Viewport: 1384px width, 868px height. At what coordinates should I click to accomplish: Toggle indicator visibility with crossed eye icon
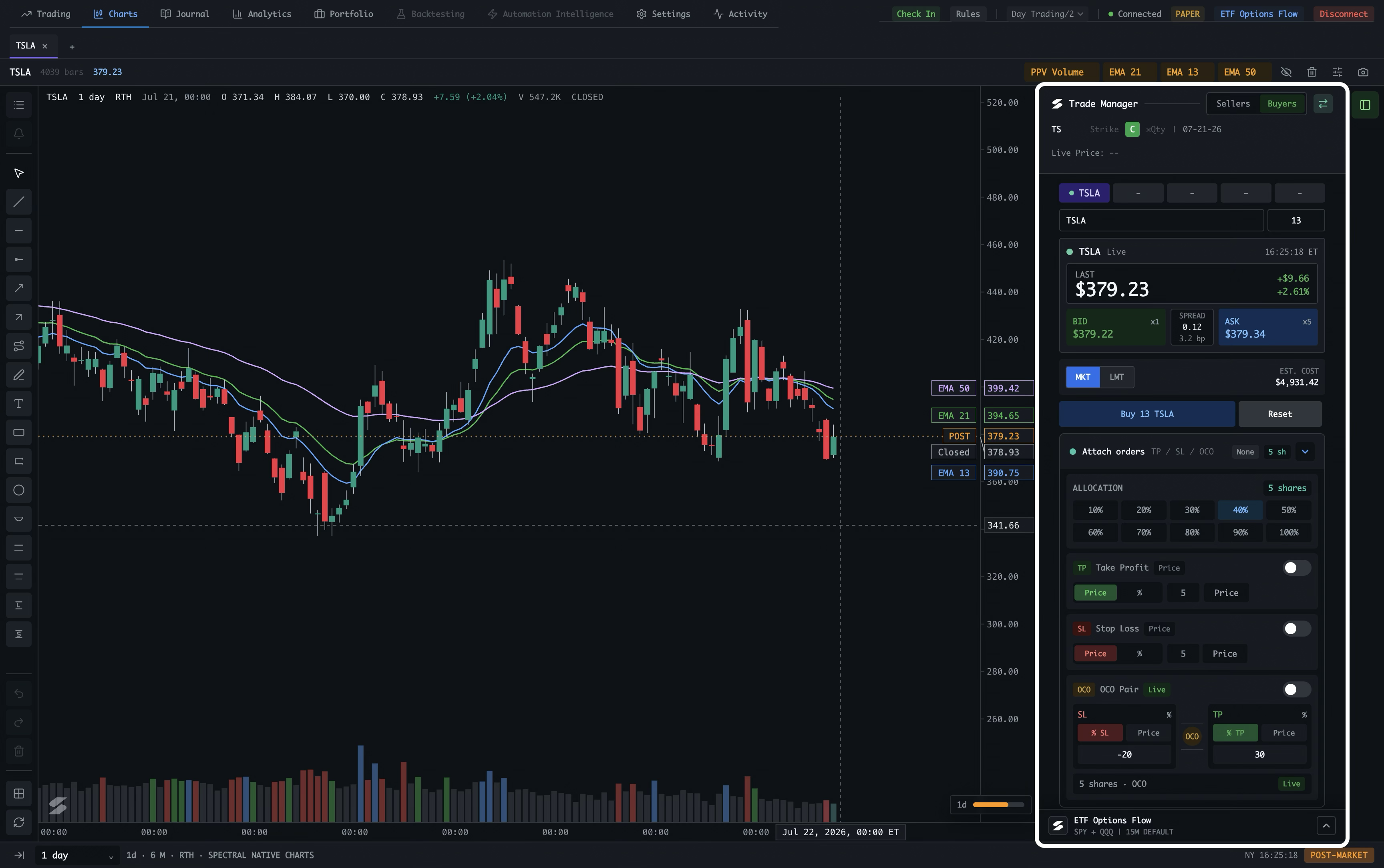(x=1286, y=72)
